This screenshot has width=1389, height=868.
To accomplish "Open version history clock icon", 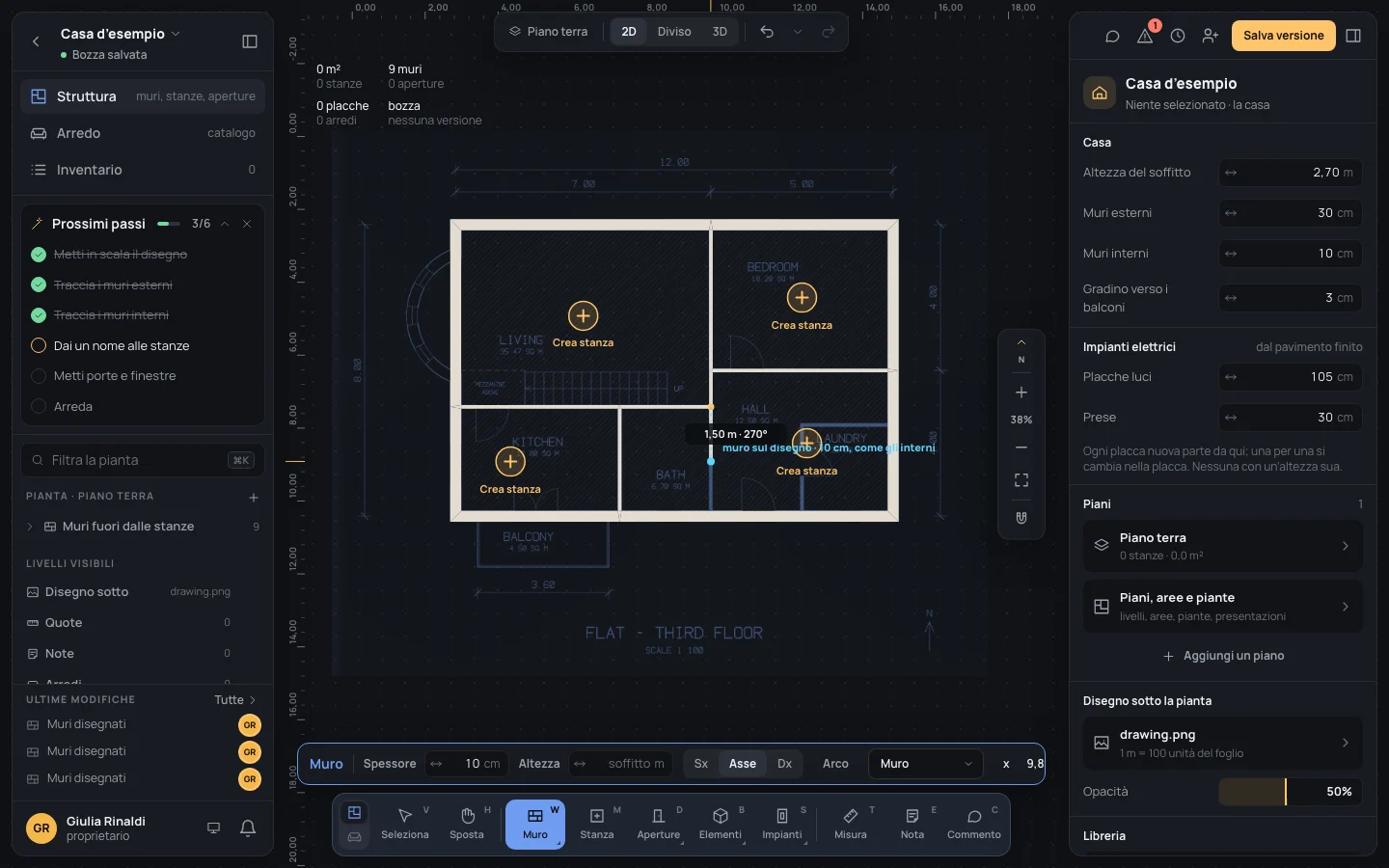I will tap(1178, 36).
